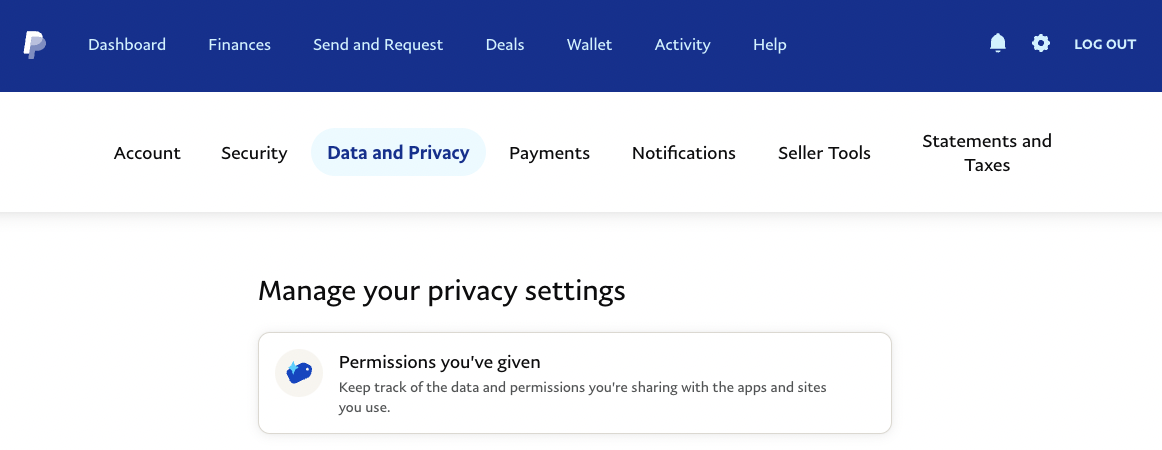Image resolution: width=1162 pixels, height=450 pixels.
Task: View the Activity page
Action: [x=683, y=44]
